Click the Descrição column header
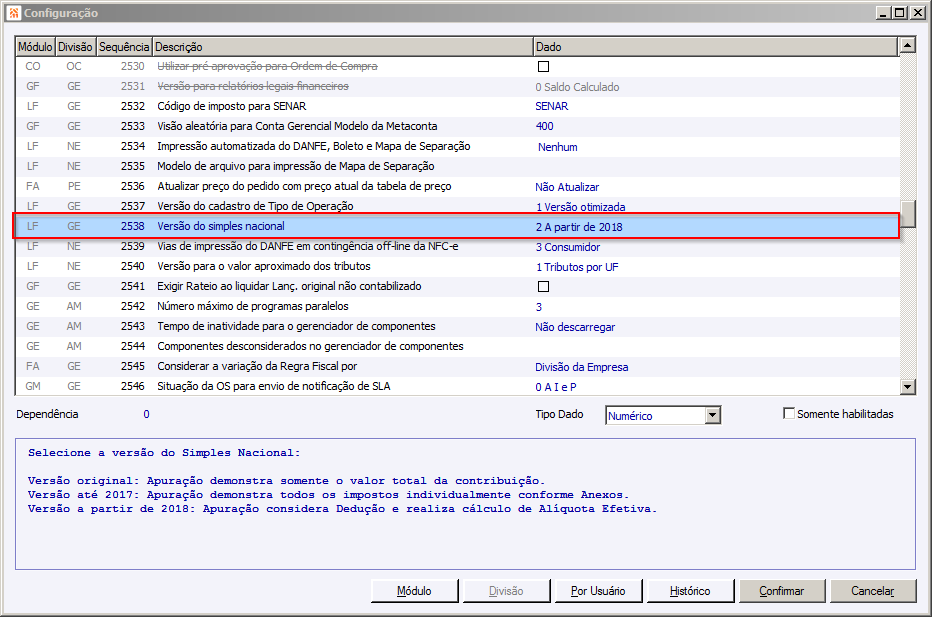 pos(342,46)
